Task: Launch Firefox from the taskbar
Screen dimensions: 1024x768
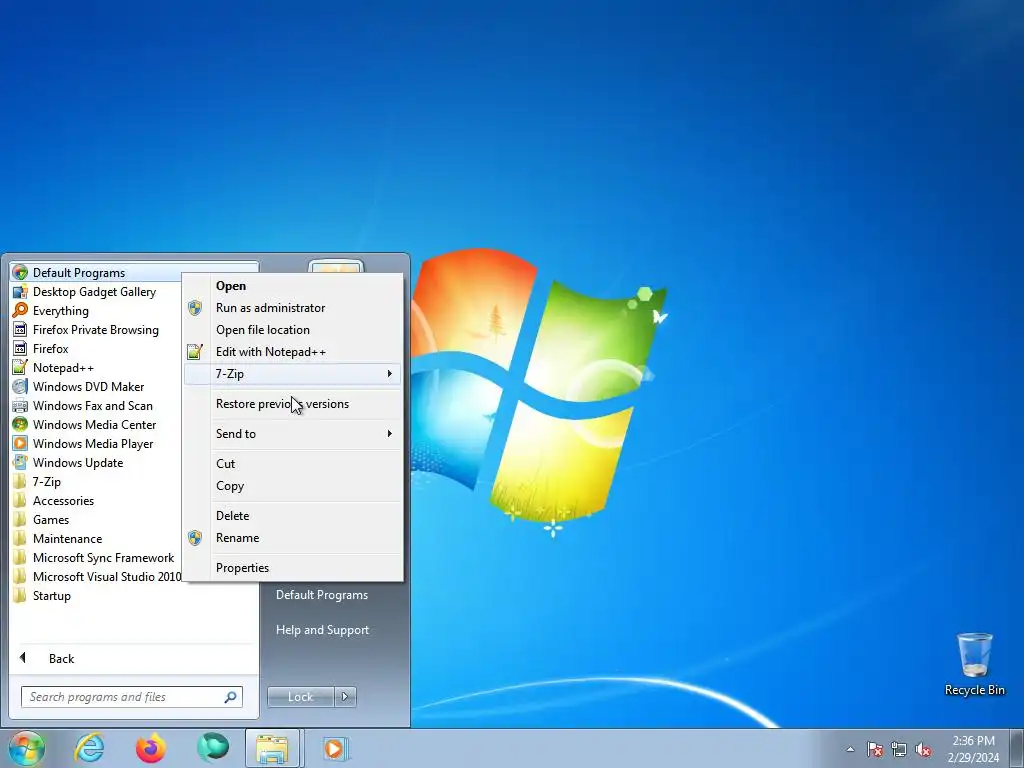Action: 151,748
